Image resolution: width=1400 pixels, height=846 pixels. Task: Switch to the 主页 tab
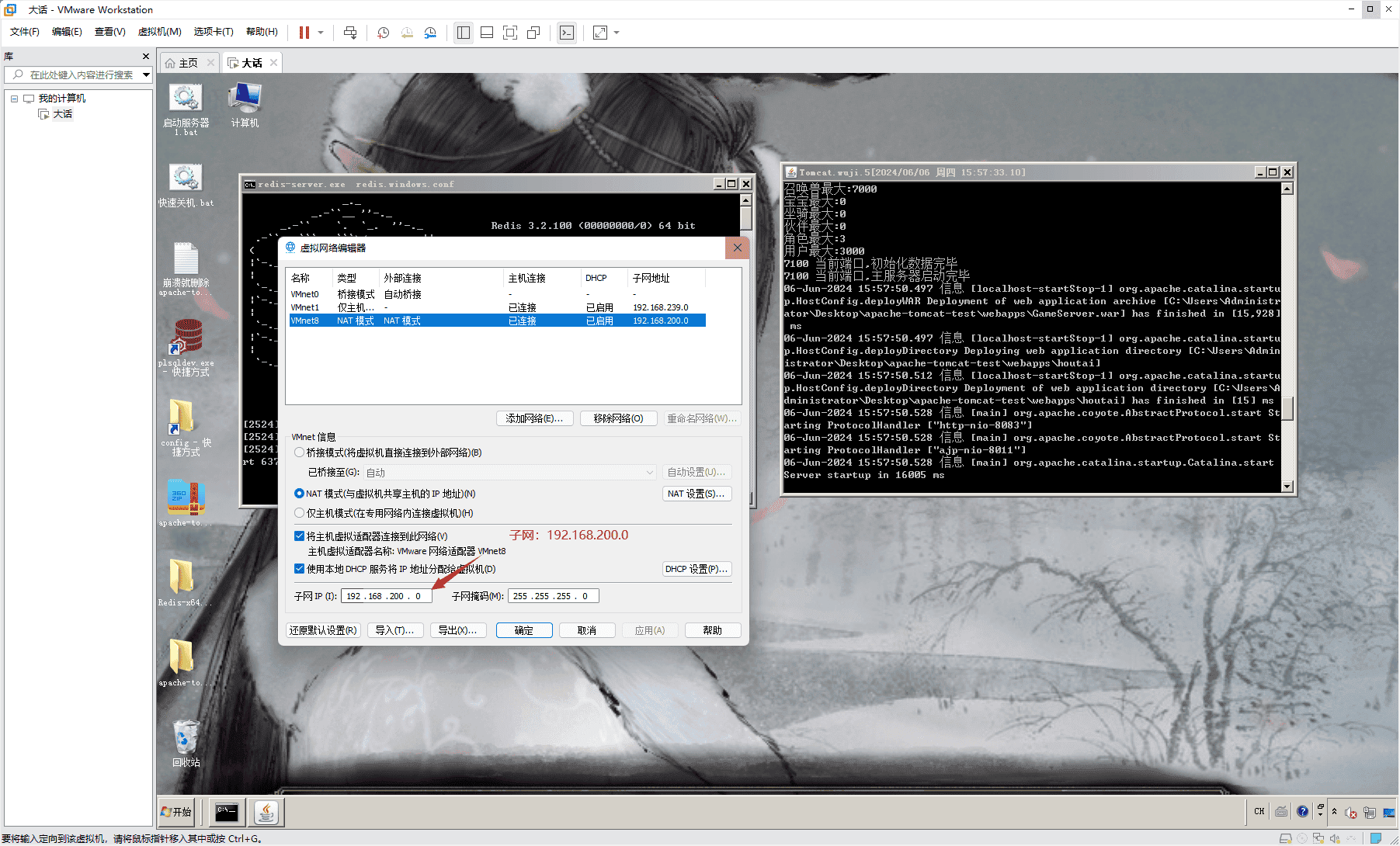[188, 63]
